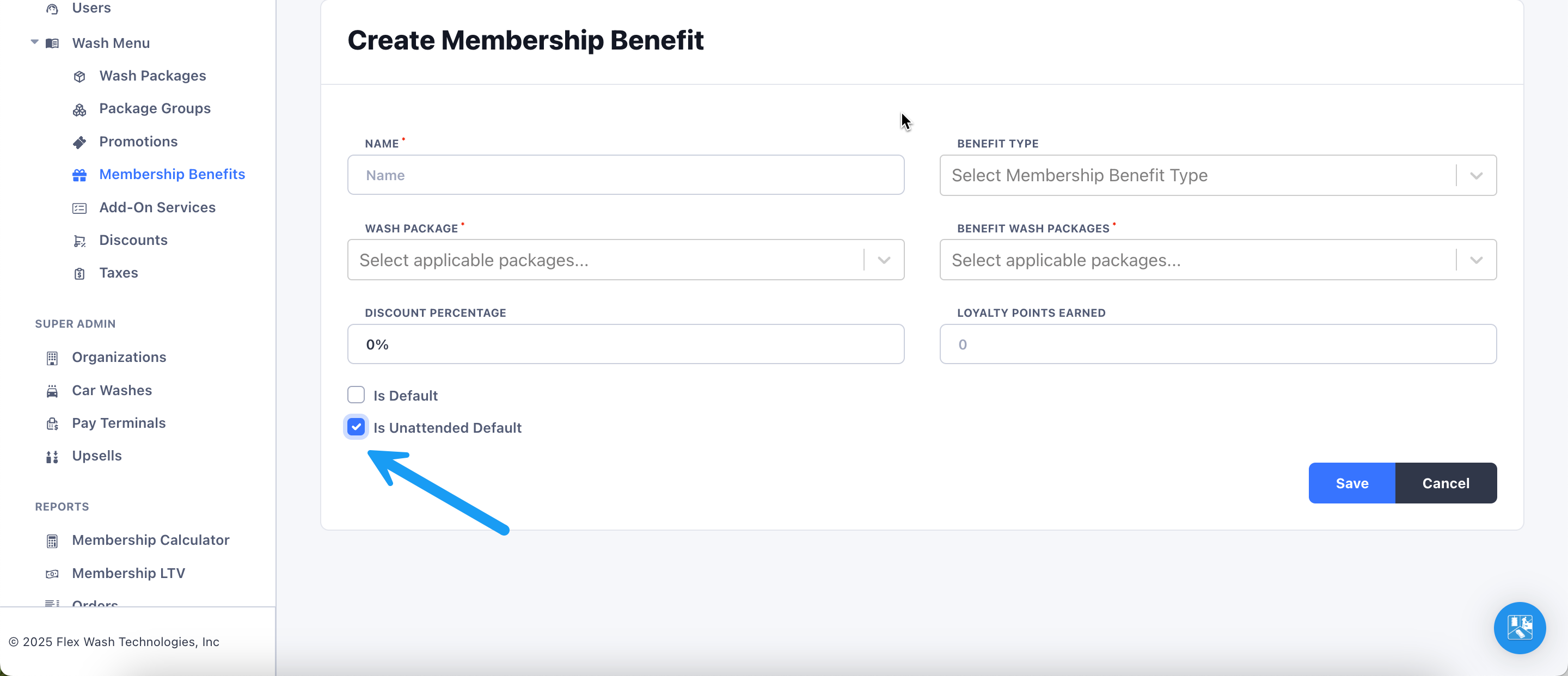This screenshot has height=676, width=1568.
Task: Expand the Wash Package selector
Action: (x=625, y=260)
